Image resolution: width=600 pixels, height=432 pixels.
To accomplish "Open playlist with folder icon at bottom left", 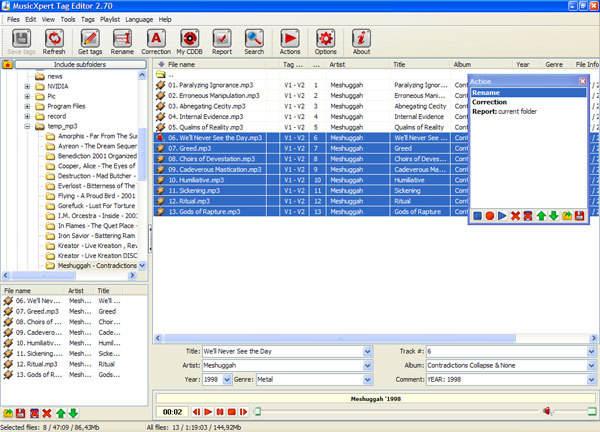I will (x=8, y=413).
